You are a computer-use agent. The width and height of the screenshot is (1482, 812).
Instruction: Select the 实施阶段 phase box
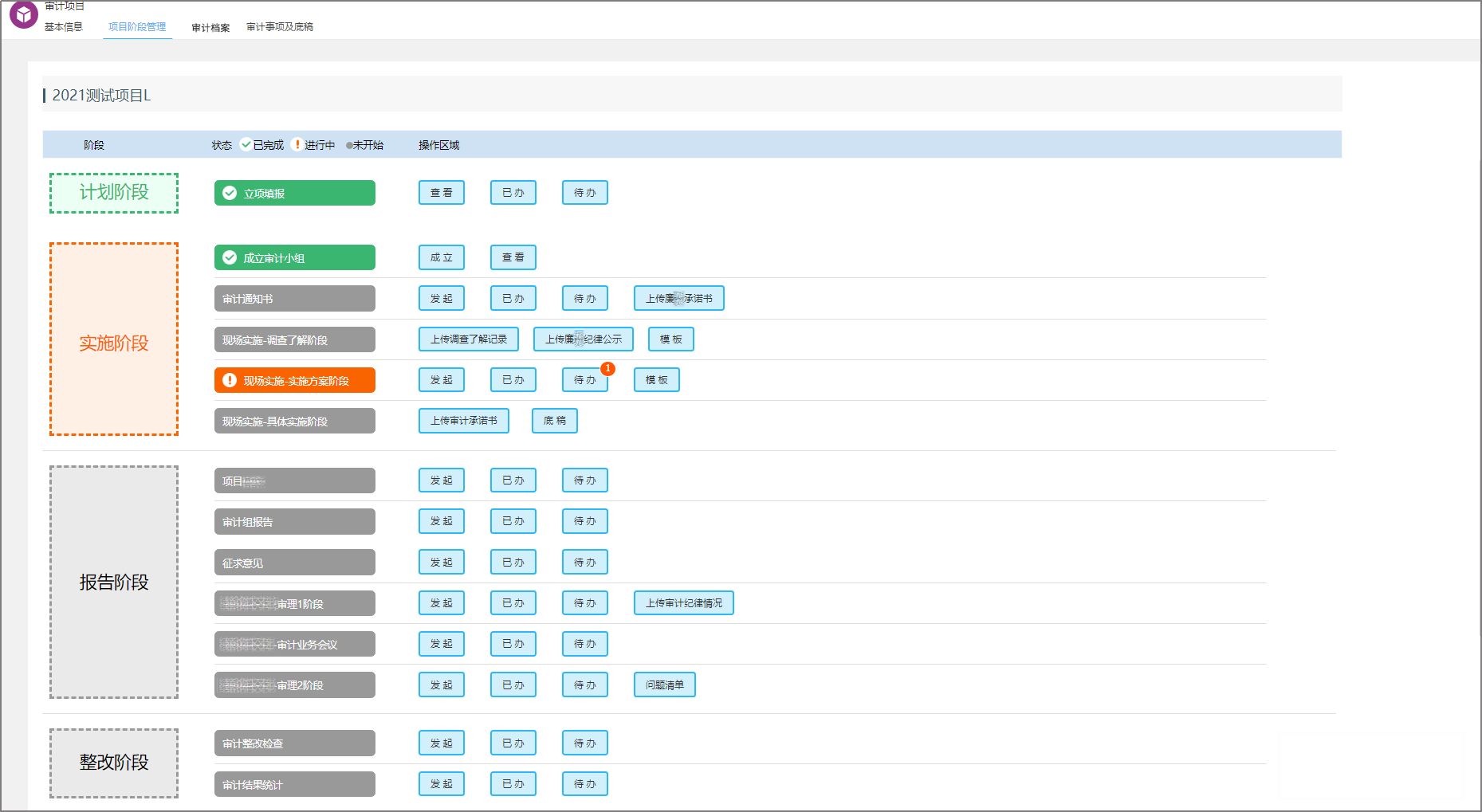[114, 339]
